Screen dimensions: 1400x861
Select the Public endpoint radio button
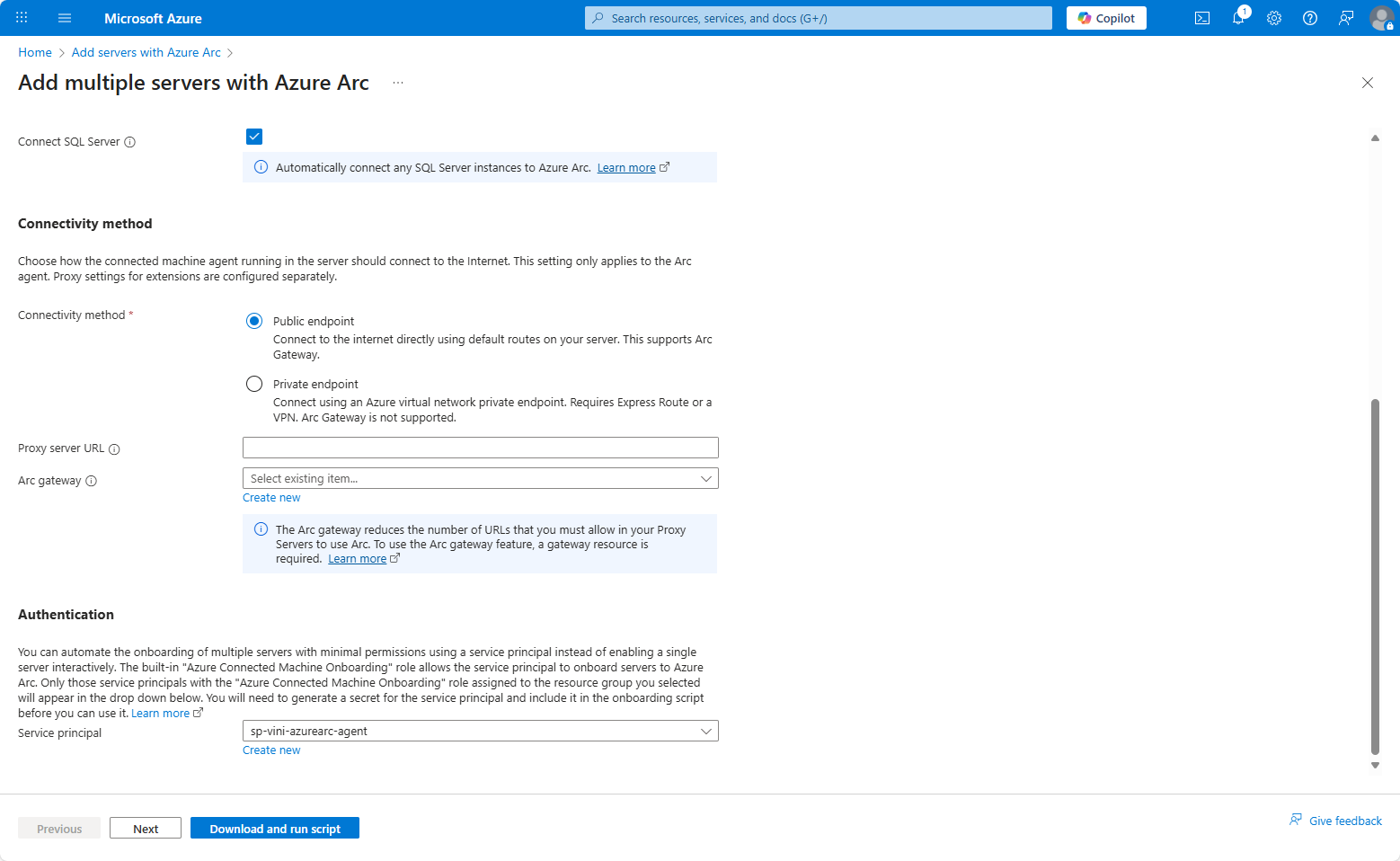(254, 321)
